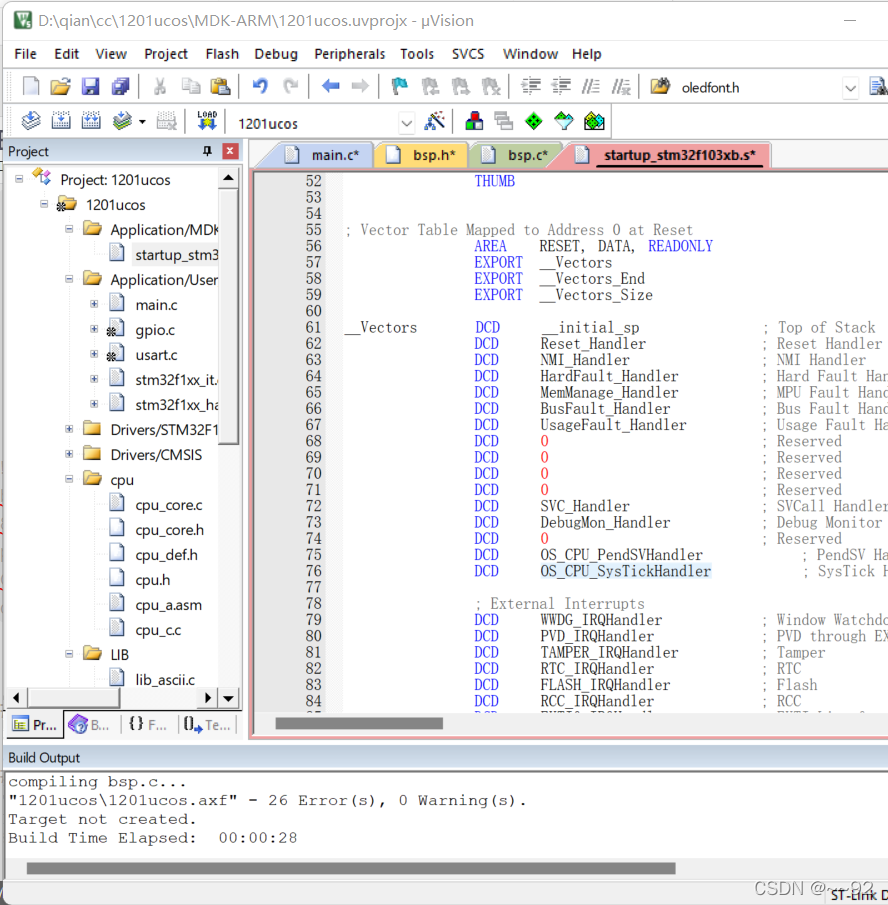
Task: Translate the current file
Action: tap(31, 121)
